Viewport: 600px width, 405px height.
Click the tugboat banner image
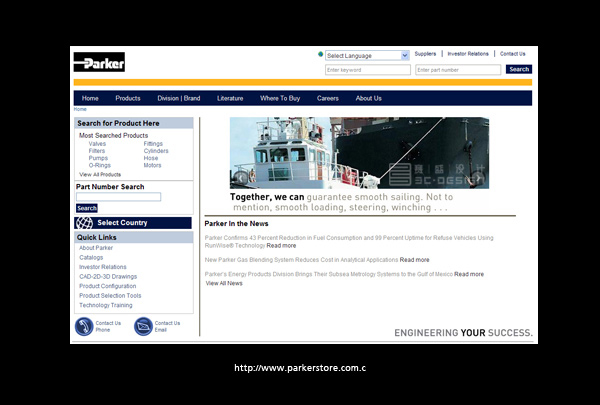coord(359,153)
